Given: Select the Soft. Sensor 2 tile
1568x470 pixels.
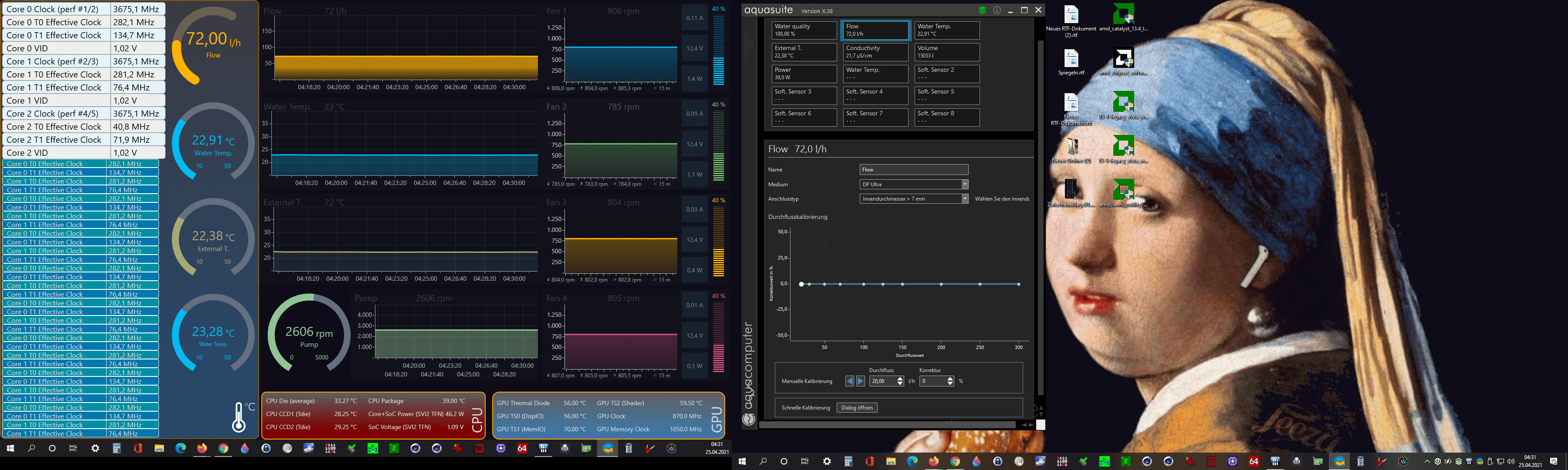Looking at the screenshot, I should coord(947,74).
